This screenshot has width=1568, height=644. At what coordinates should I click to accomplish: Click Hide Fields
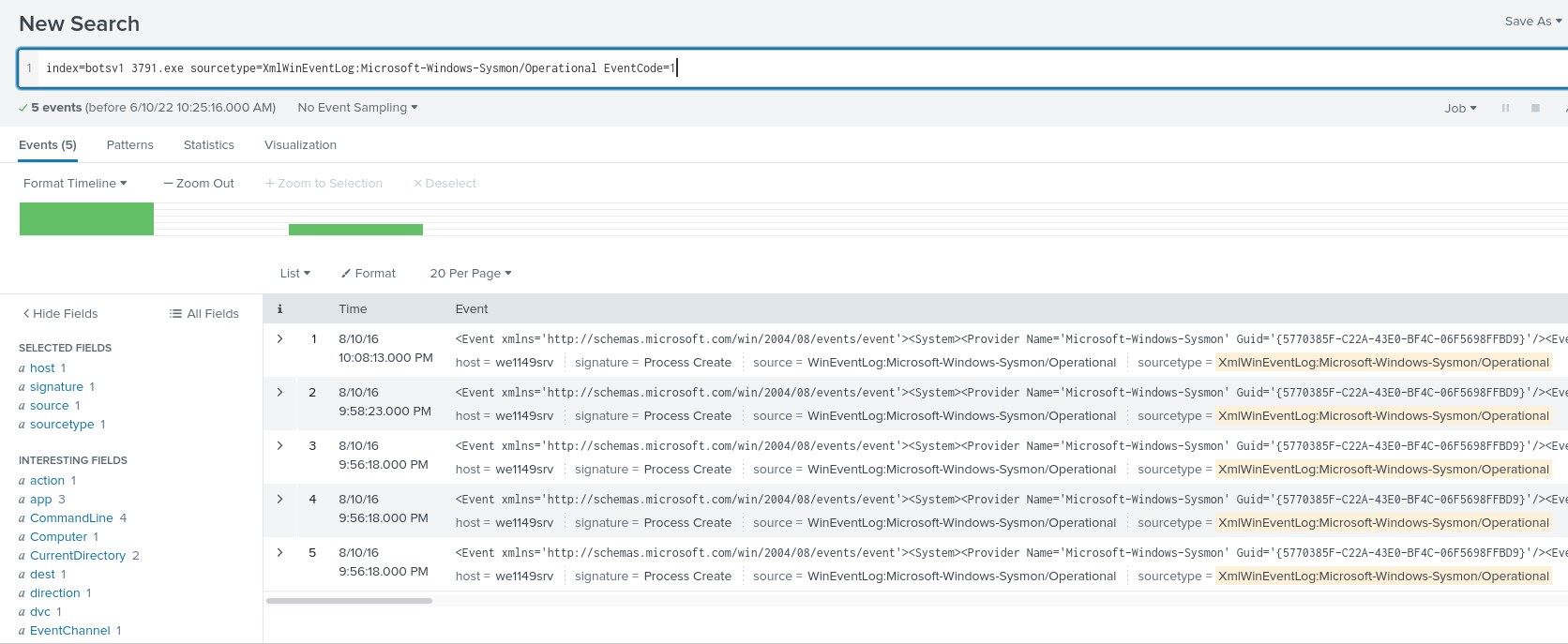click(x=60, y=313)
